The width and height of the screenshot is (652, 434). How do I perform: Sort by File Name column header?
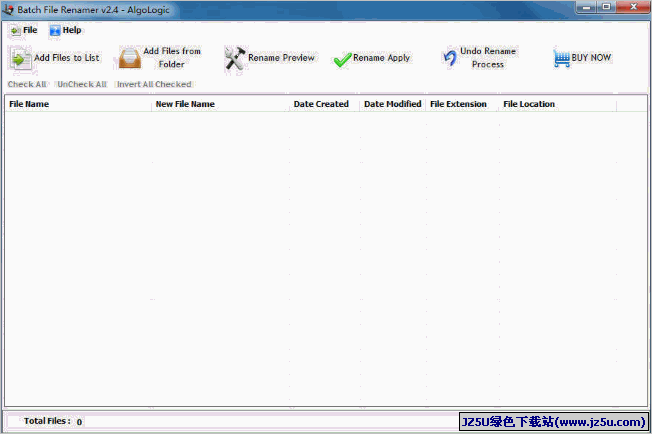[78, 104]
